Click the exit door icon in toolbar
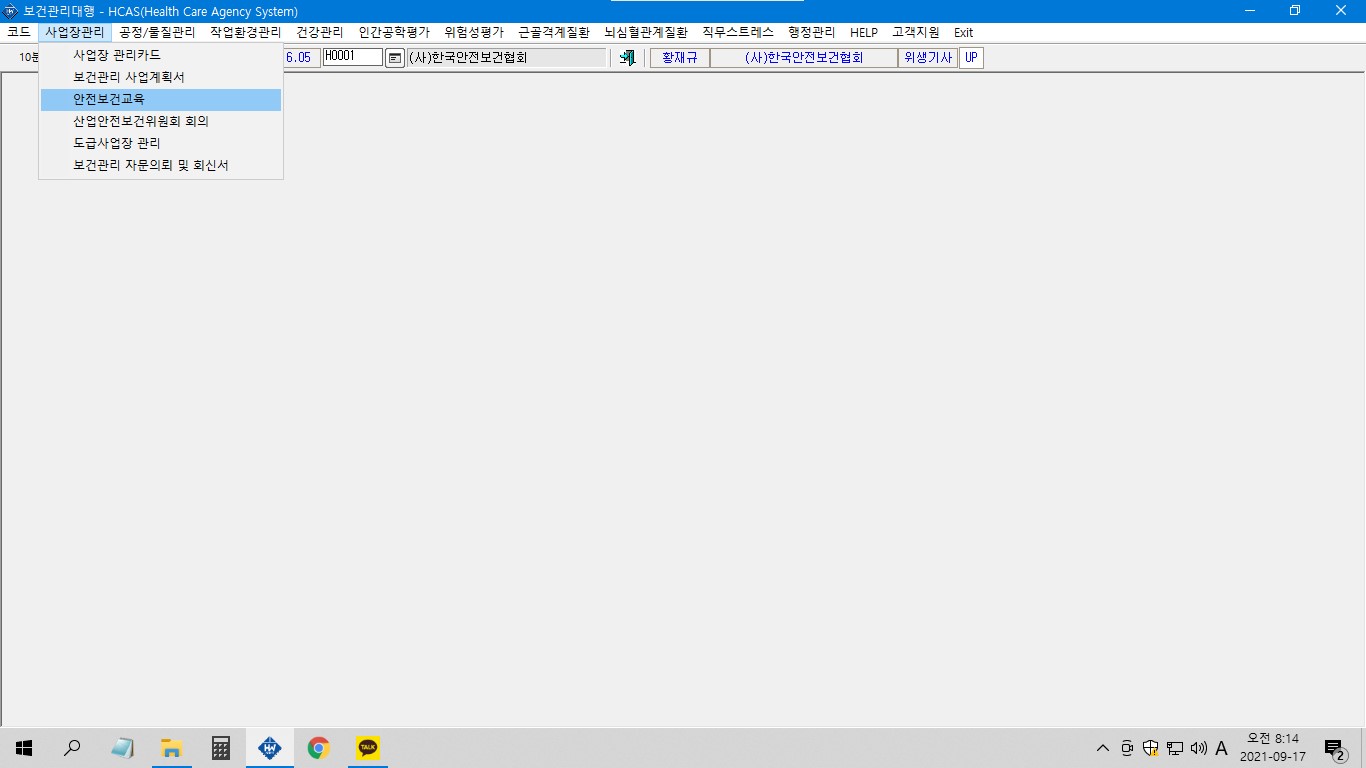1366x768 pixels. click(628, 58)
